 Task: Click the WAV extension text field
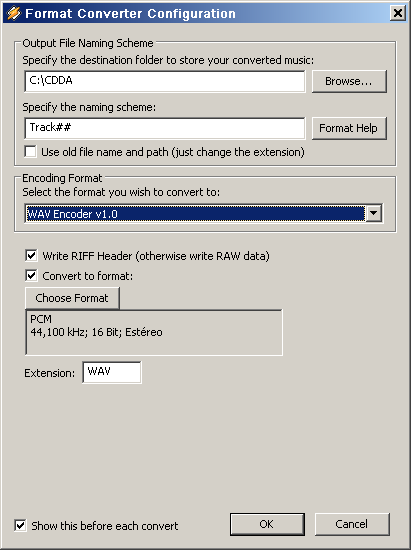112,372
